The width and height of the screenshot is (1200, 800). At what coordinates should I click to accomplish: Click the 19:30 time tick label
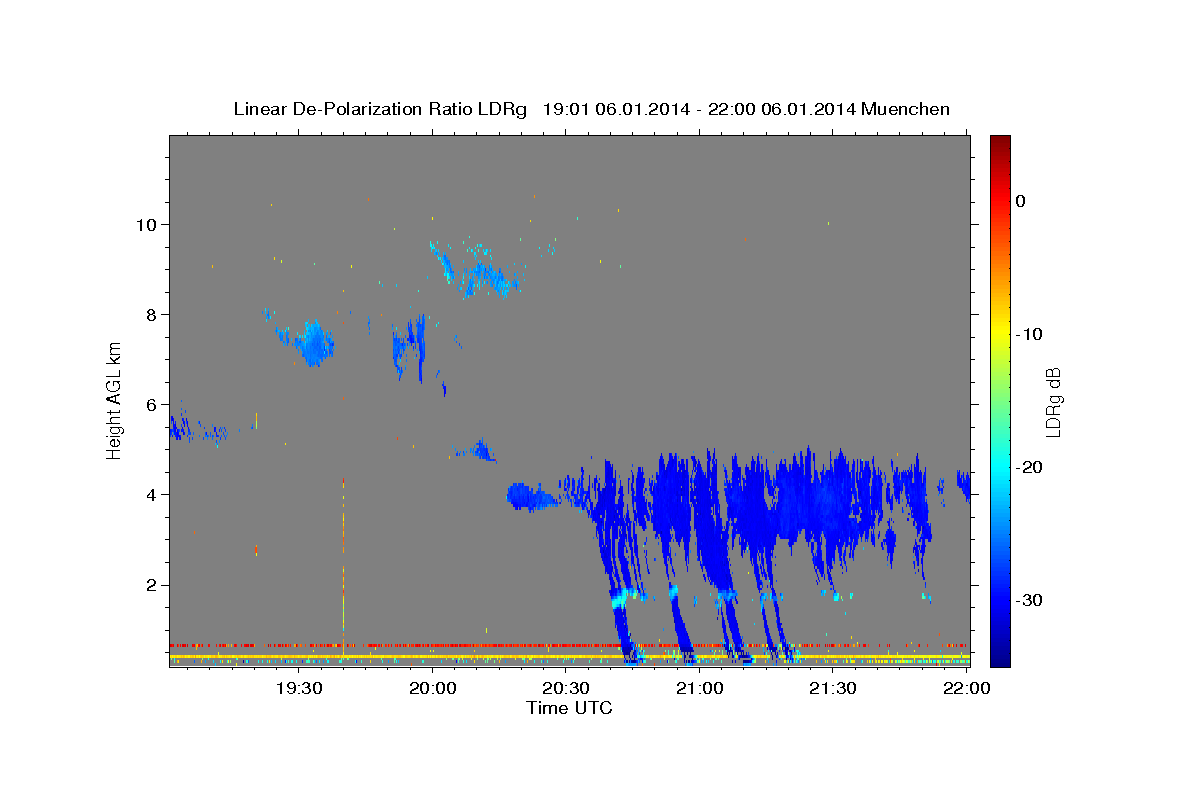[x=299, y=688]
